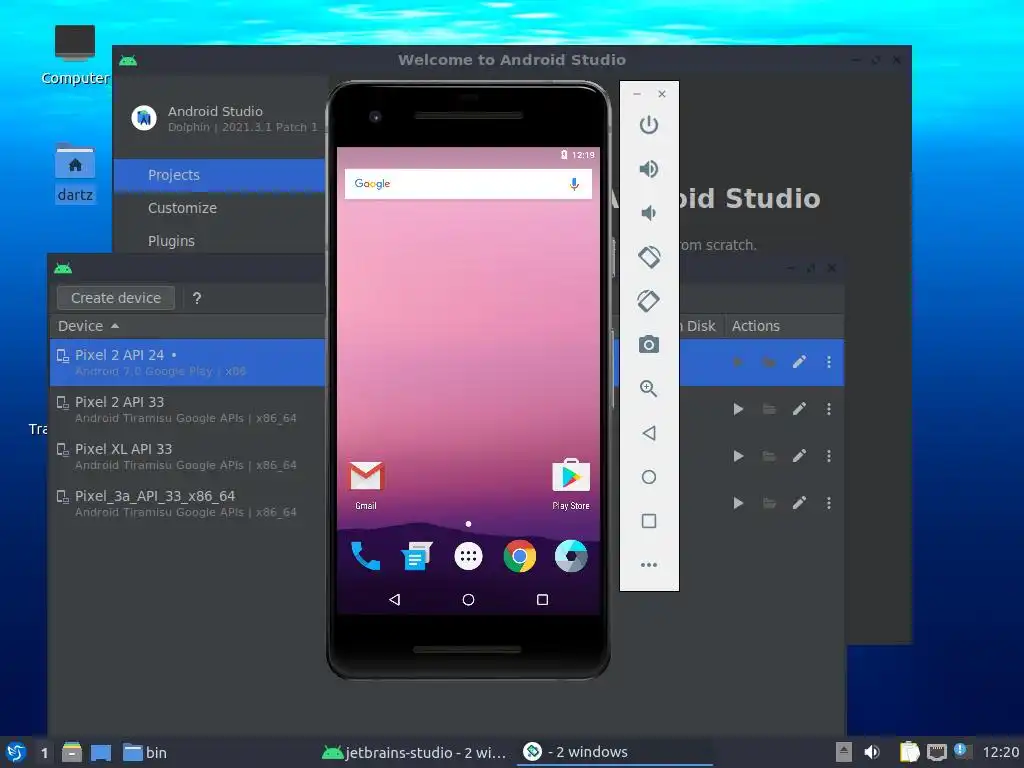Click the taskbar clock showing 12:20
This screenshot has width=1024, height=768.
coord(1000,752)
